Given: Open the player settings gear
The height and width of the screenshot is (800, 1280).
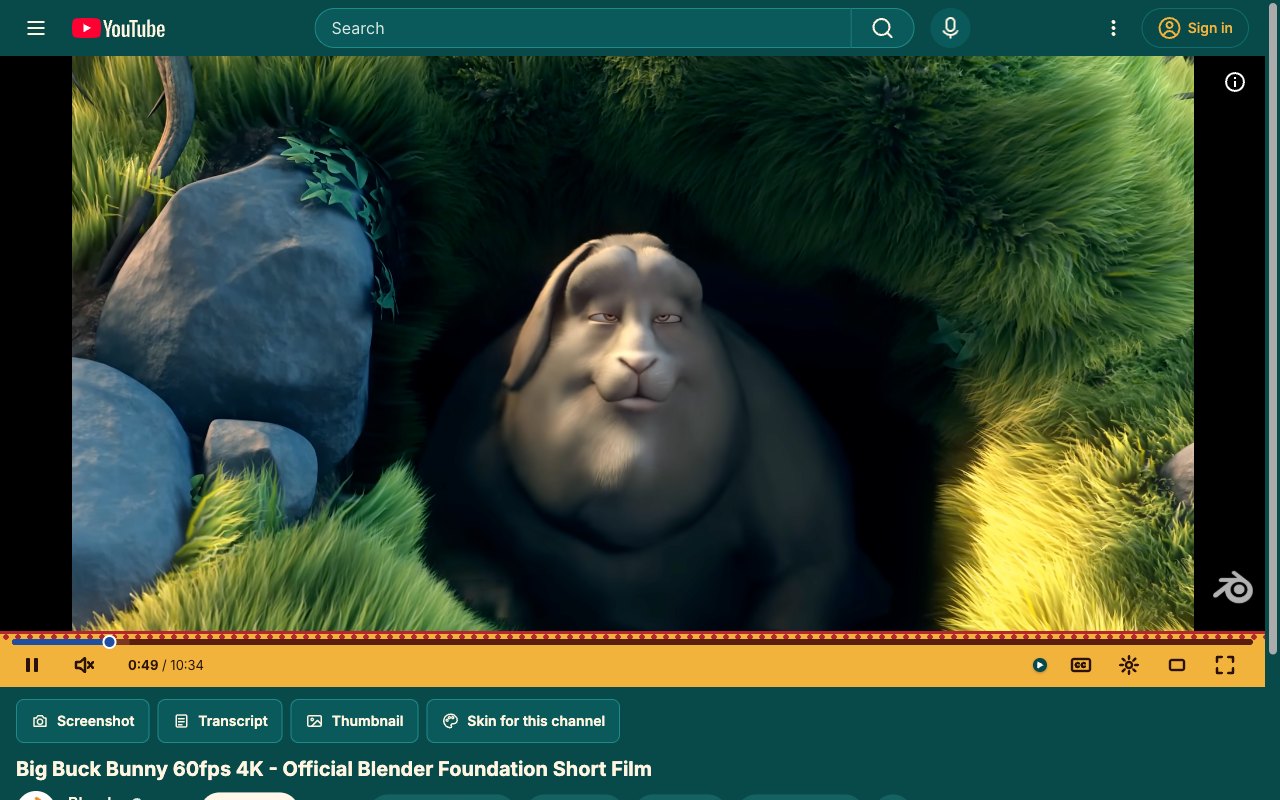Looking at the screenshot, I should (x=1129, y=665).
